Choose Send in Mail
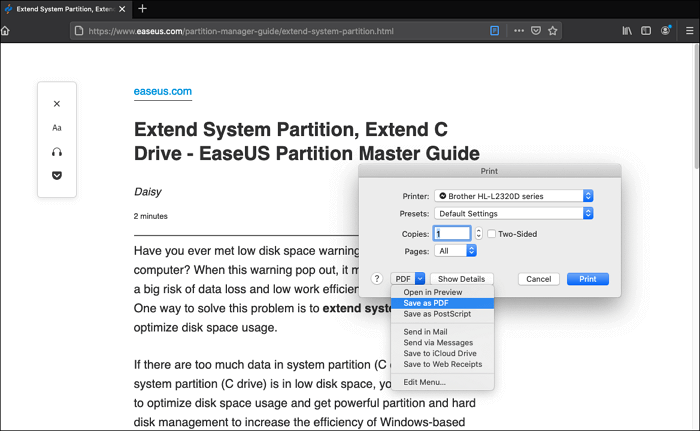700x431 pixels. click(x=442, y=332)
